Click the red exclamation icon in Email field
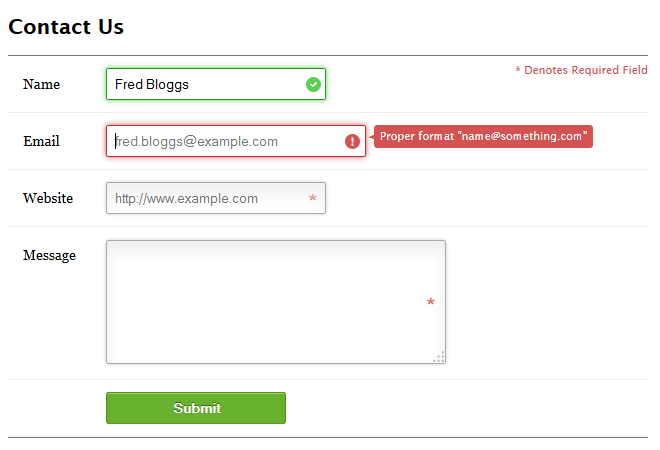660x450 pixels. pyautogui.click(x=352, y=141)
